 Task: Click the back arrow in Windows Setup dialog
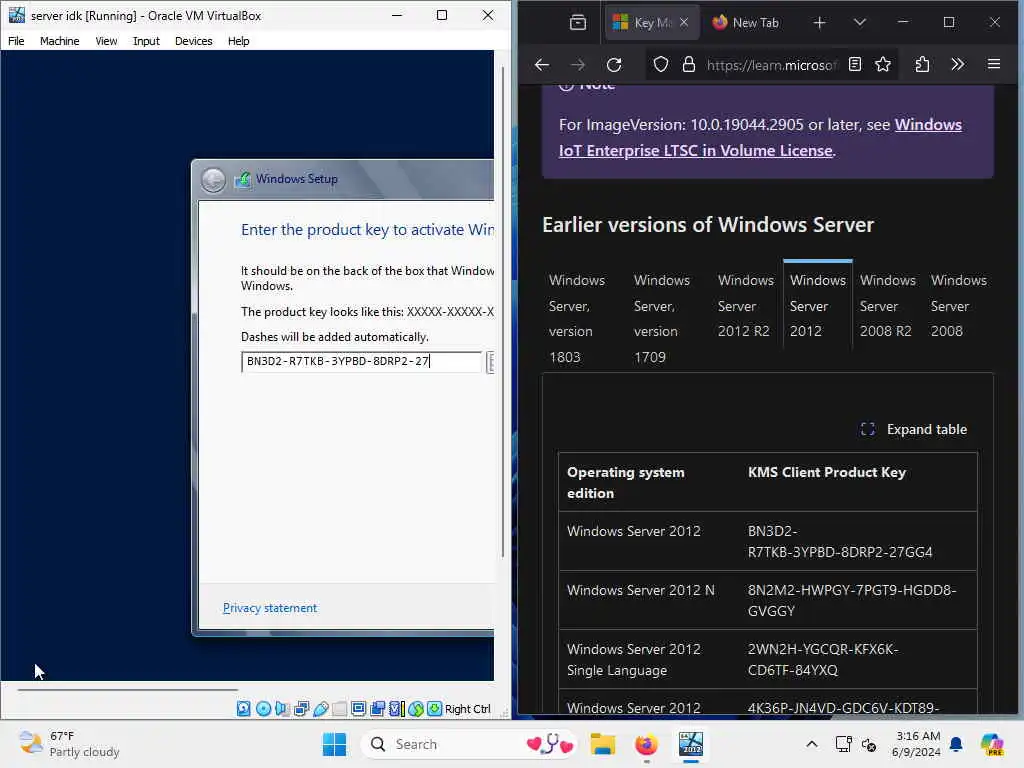pos(213,180)
